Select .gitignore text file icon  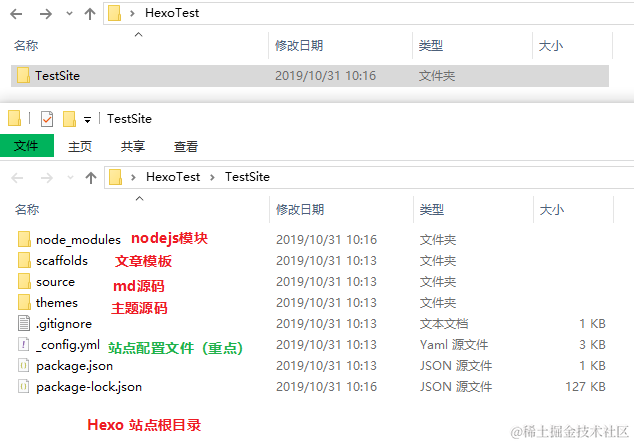pos(24,323)
